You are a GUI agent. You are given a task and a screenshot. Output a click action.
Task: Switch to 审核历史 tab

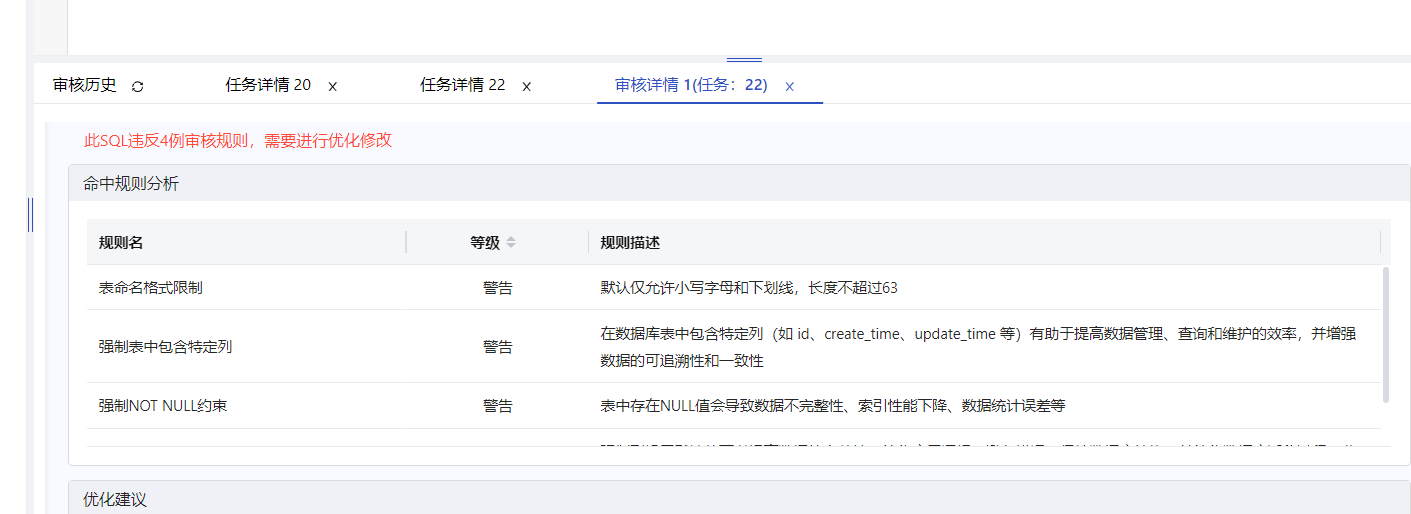click(85, 85)
